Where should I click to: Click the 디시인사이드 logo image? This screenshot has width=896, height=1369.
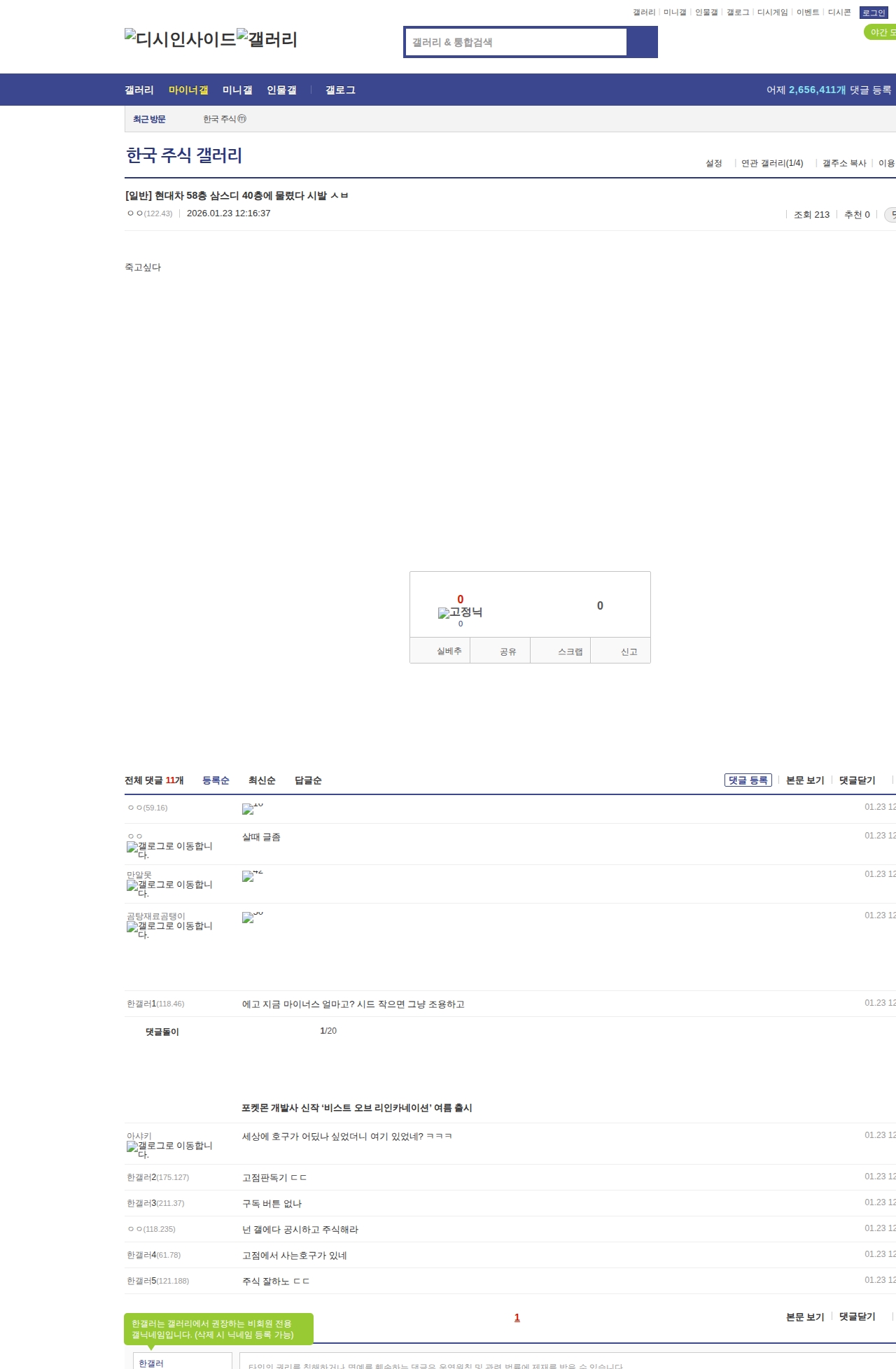[x=180, y=39]
